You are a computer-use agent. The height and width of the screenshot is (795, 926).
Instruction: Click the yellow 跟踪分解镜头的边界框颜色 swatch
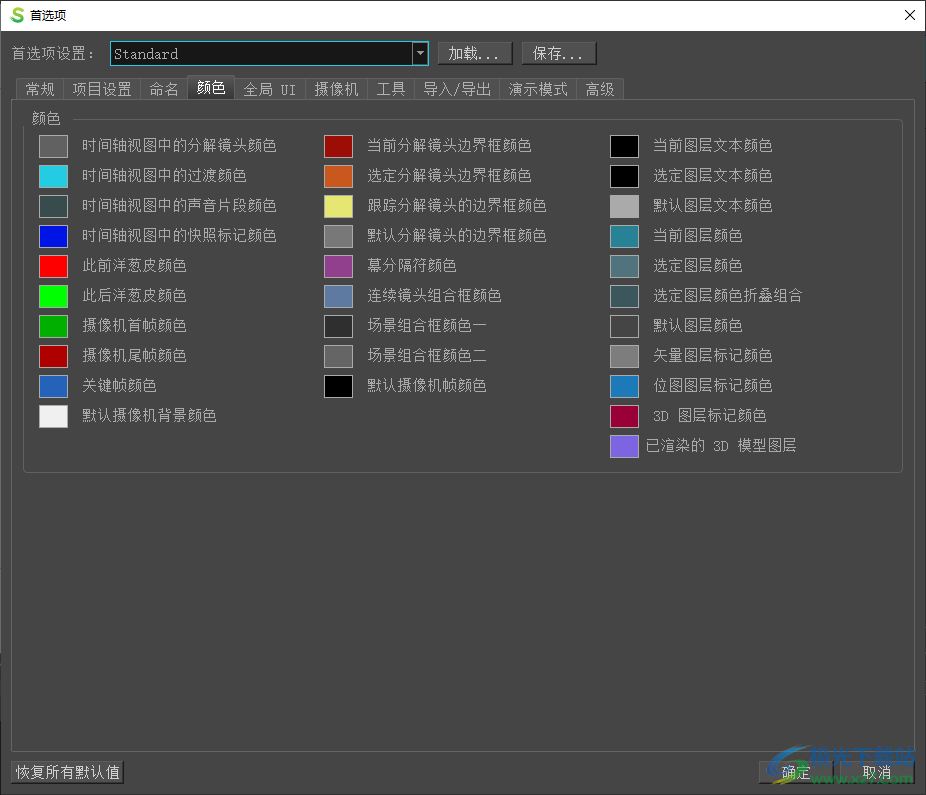point(338,206)
